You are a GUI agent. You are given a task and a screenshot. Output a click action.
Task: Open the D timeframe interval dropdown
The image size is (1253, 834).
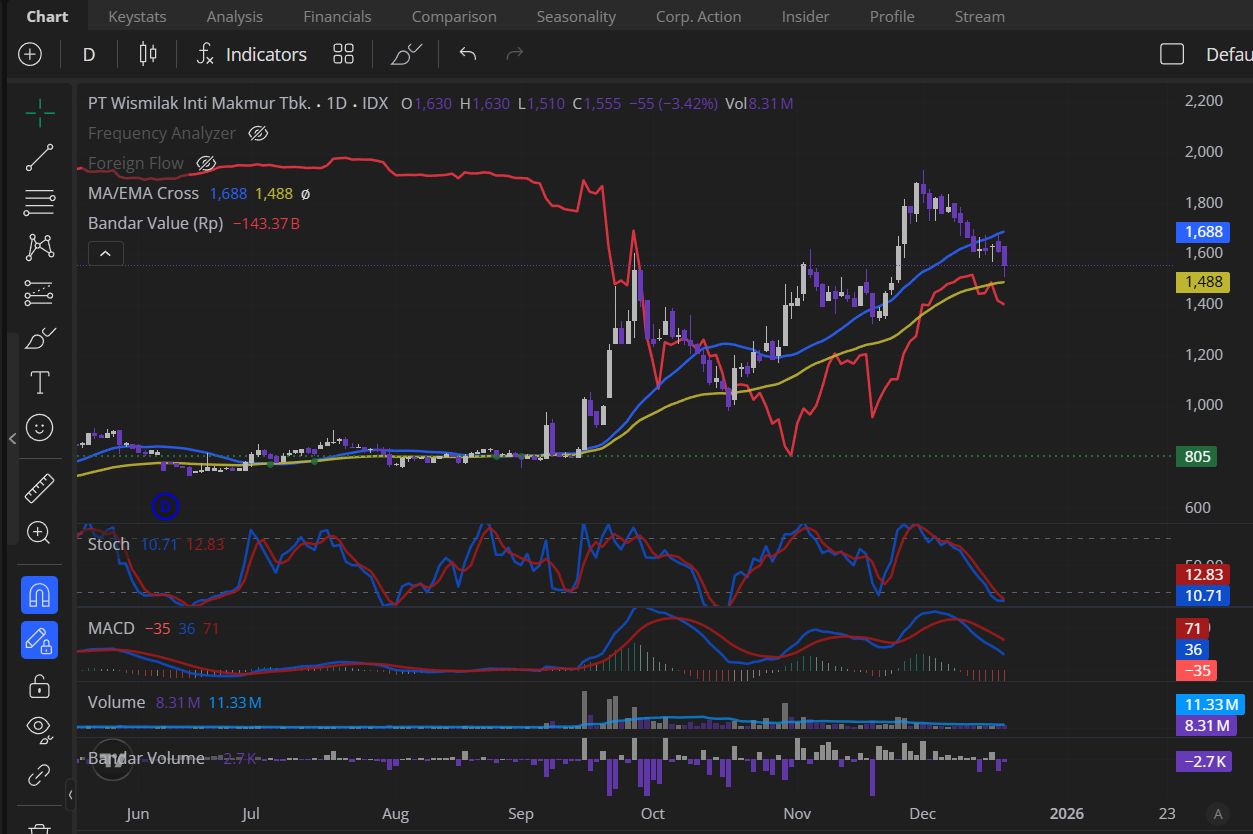tap(89, 54)
